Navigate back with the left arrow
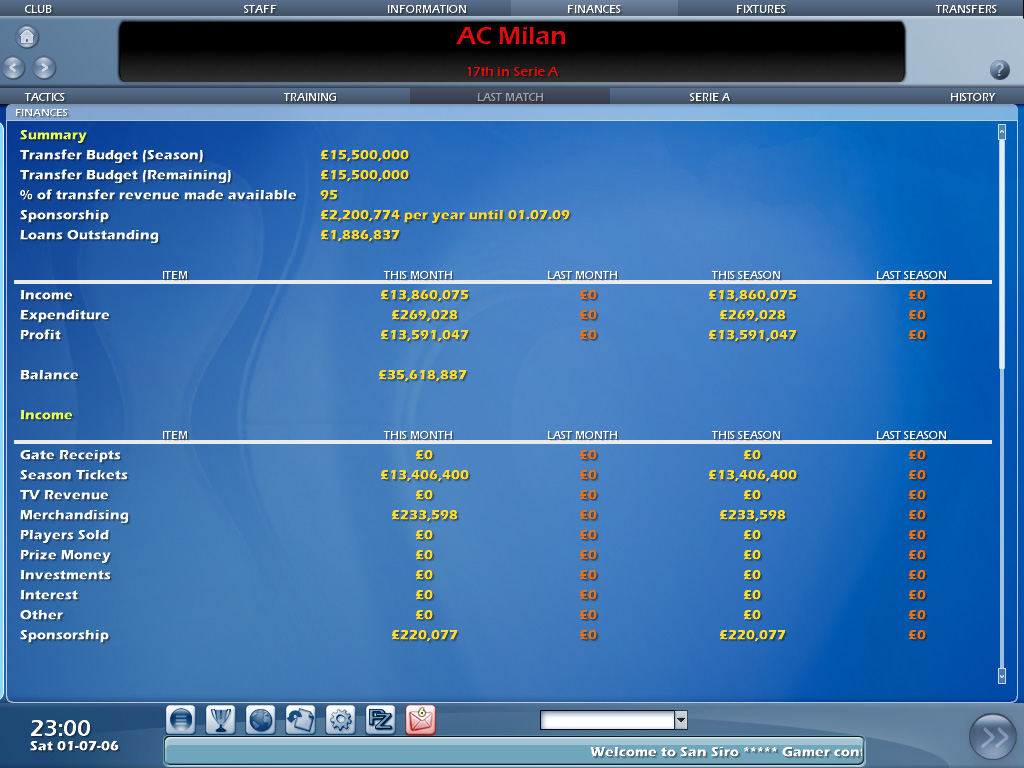 pyautogui.click(x=14, y=67)
